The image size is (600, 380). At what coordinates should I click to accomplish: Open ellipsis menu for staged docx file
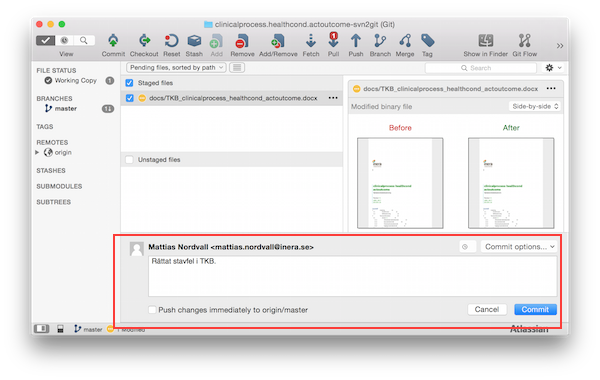tap(333, 98)
